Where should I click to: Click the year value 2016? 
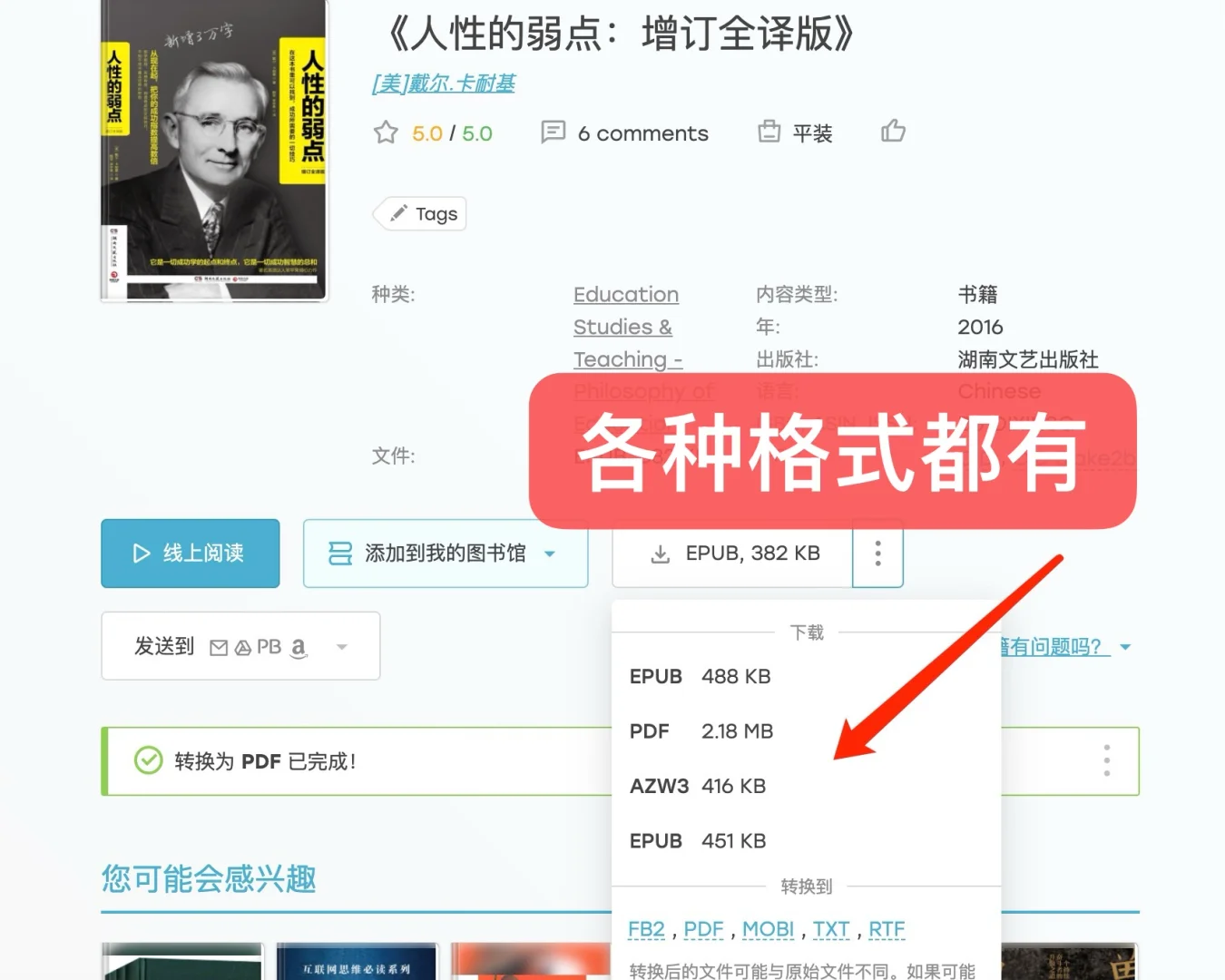coord(980,327)
